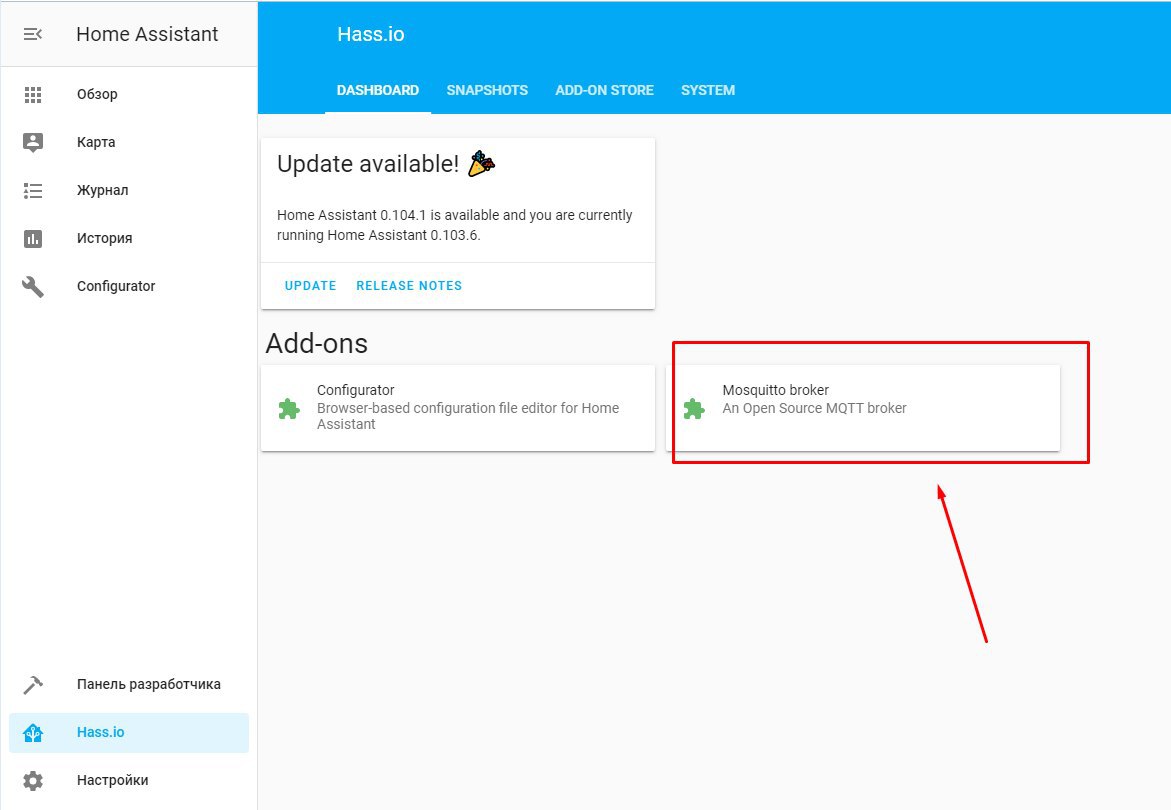Click the История chart icon
This screenshot has width=1171, height=810.
point(33,239)
